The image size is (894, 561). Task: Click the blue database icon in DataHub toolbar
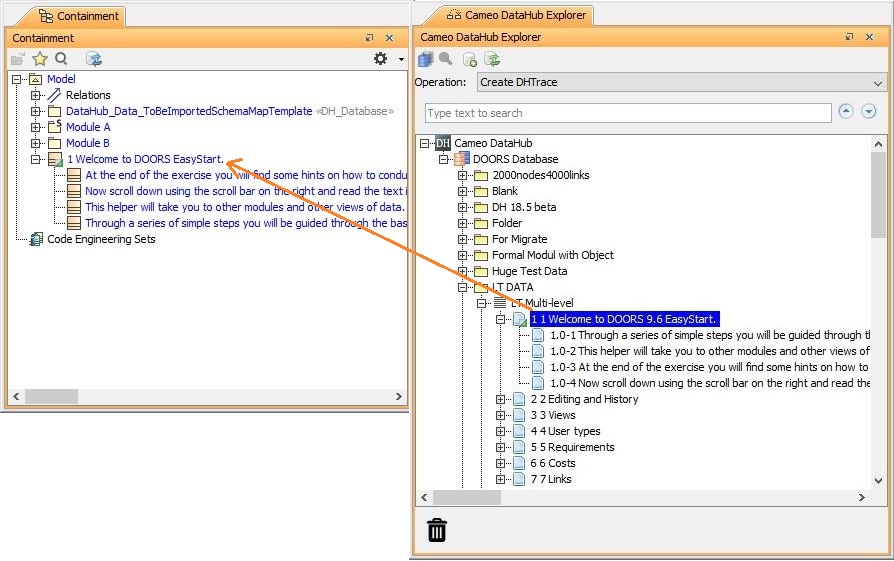click(426, 59)
